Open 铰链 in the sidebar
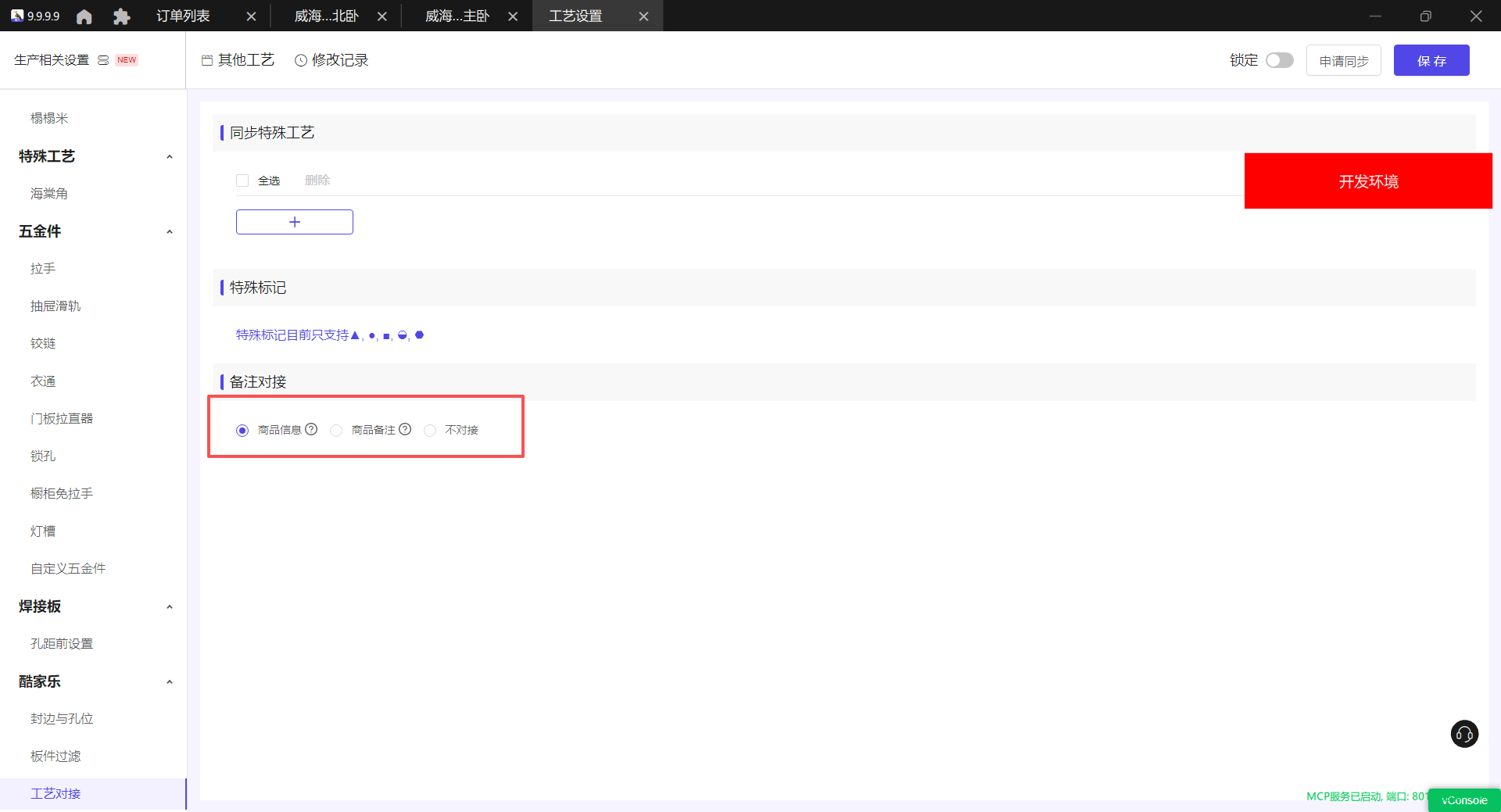This screenshot has width=1501, height=812. pos(43,344)
